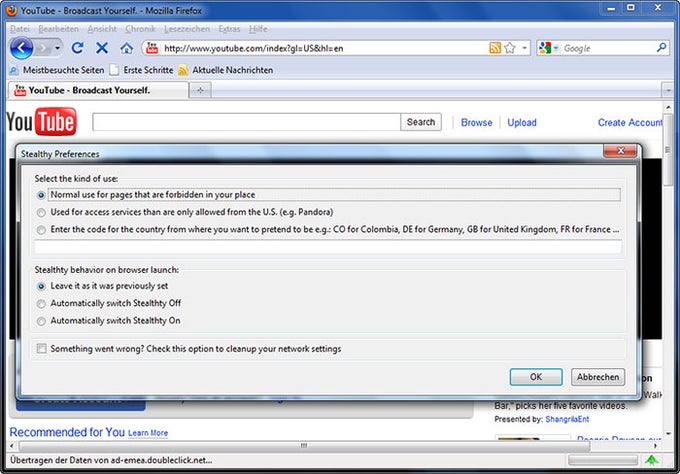
Task: Select Automatically switch Stealthty Off
Action: (41, 304)
